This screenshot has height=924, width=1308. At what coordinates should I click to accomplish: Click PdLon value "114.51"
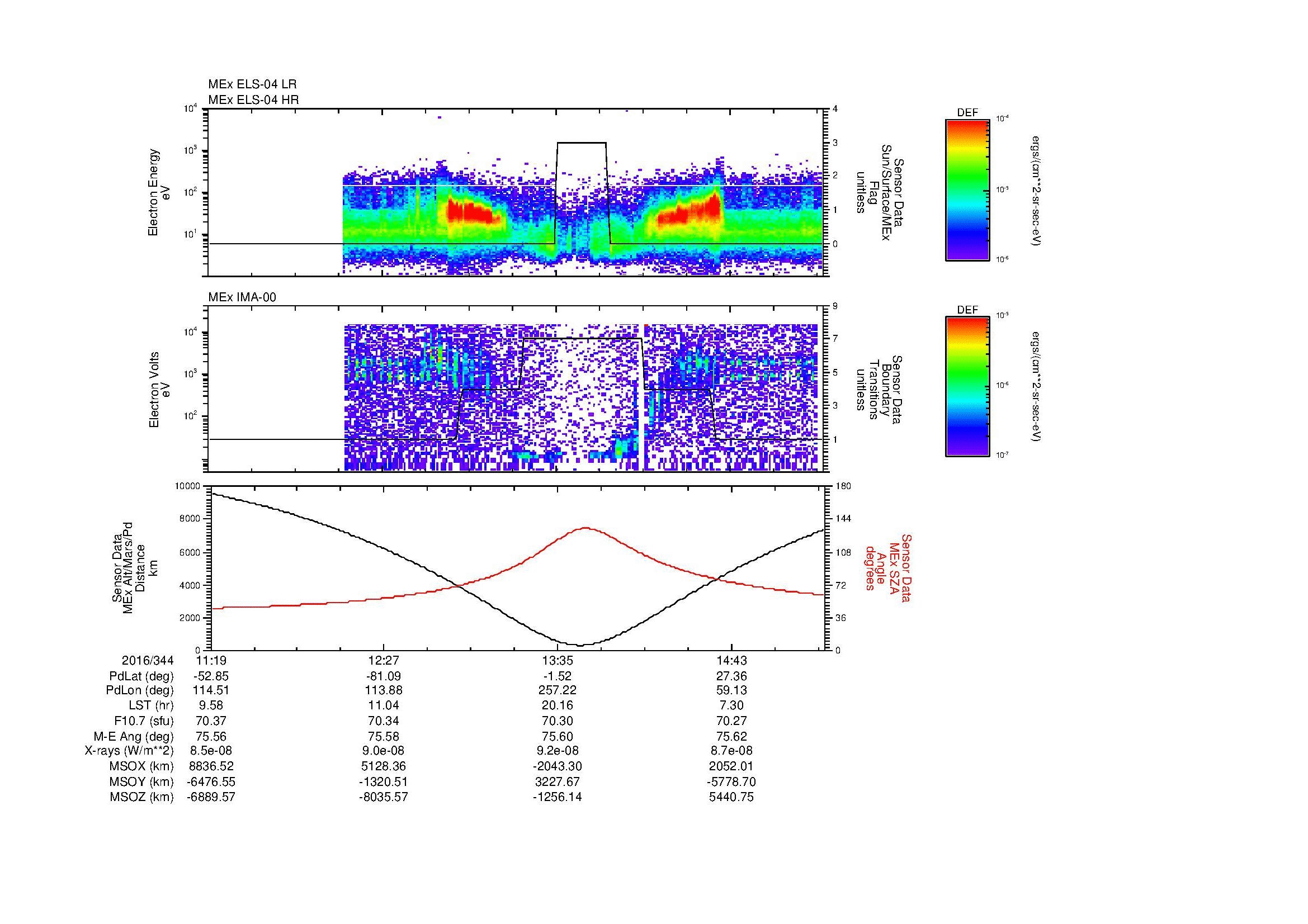pyautogui.click(x=211, y=690)
